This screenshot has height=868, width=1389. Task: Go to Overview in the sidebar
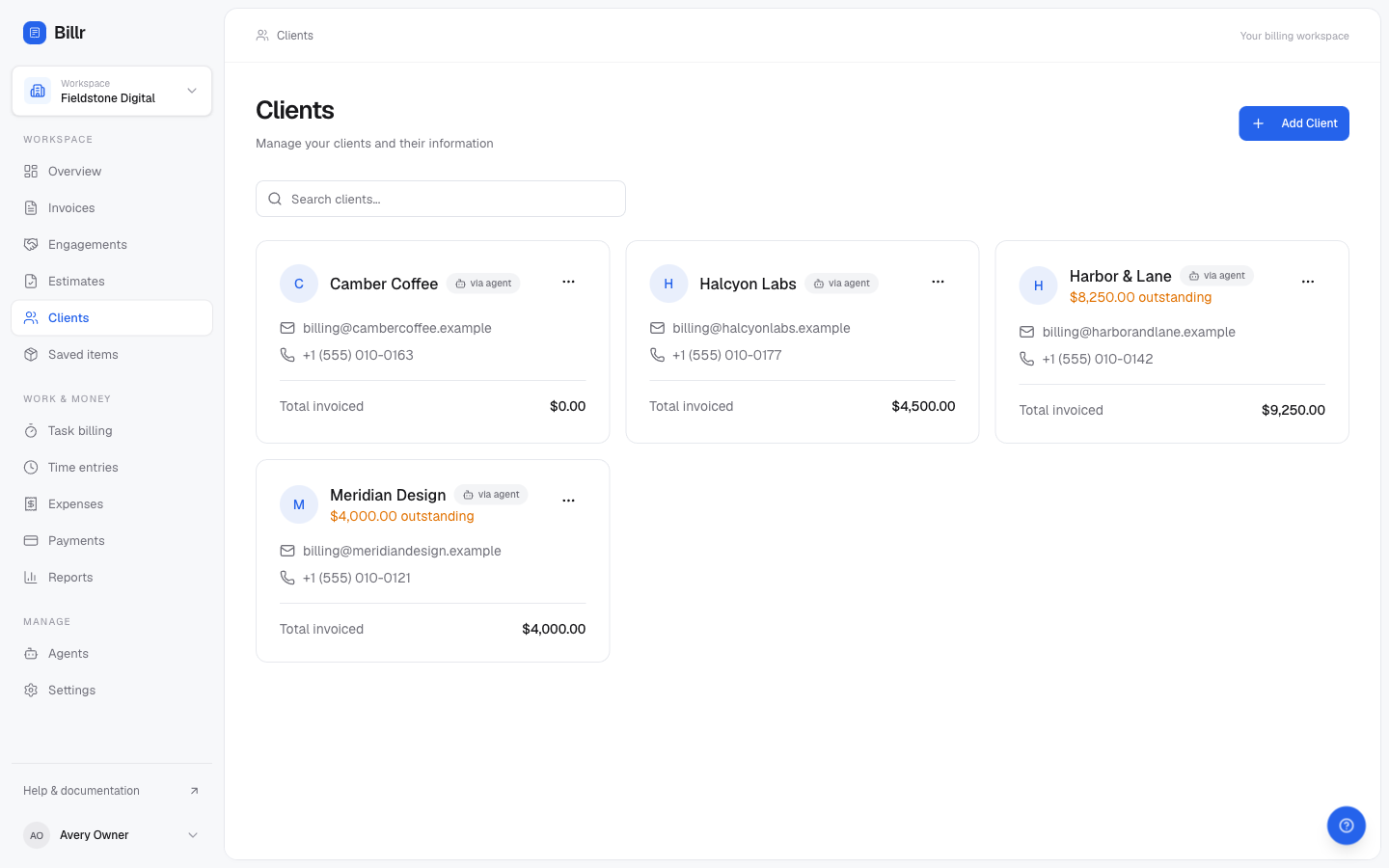click(x=112, y=172)
